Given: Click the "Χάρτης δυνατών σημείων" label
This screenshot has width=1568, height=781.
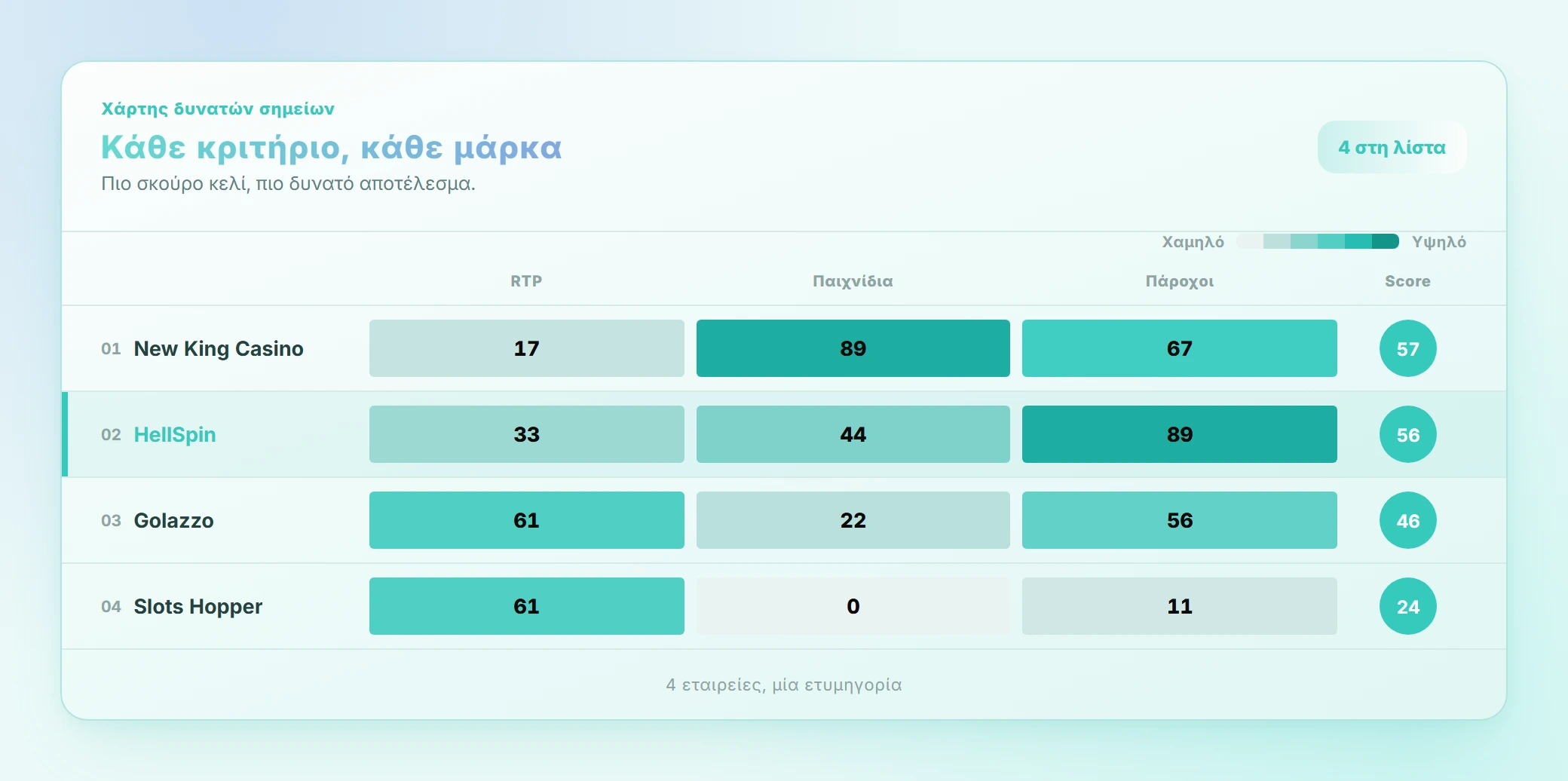Looking at the screenshot, I should point(218,109).
